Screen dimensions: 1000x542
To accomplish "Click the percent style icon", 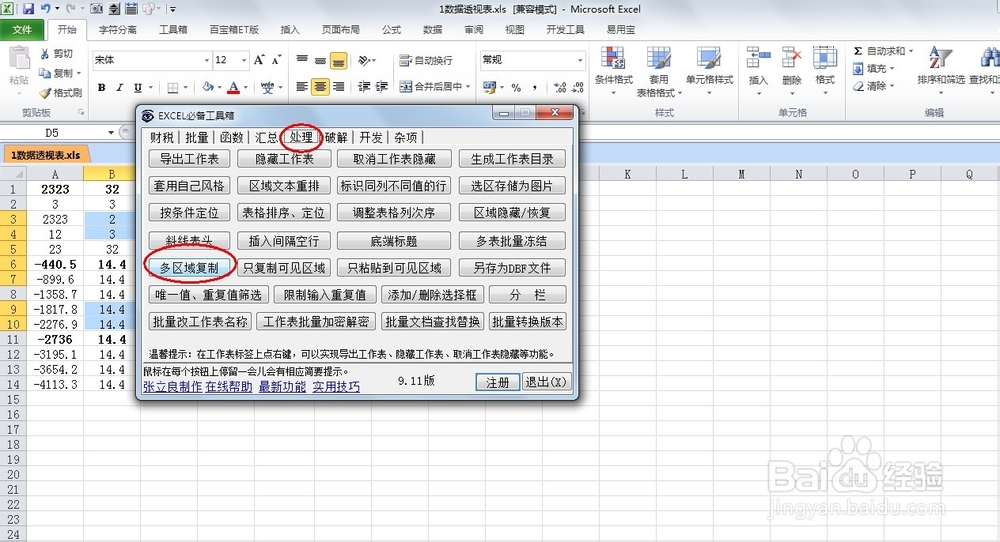I will [x=516, y=87].
